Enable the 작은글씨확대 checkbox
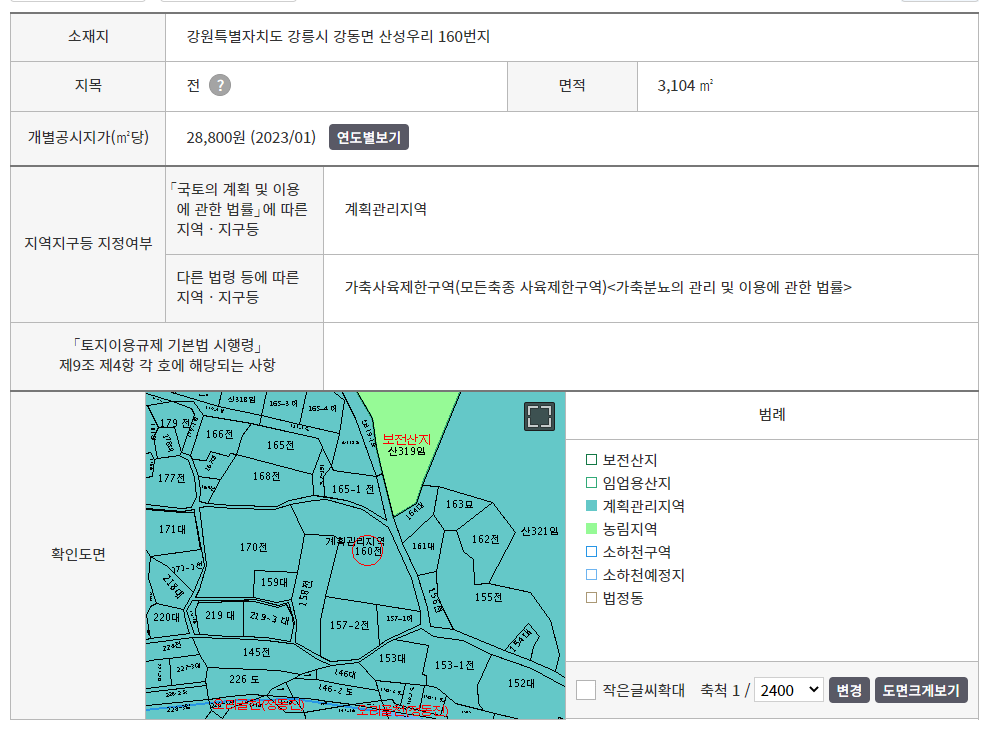The width and height of the screenshot is (991, 732). (586, 690)
